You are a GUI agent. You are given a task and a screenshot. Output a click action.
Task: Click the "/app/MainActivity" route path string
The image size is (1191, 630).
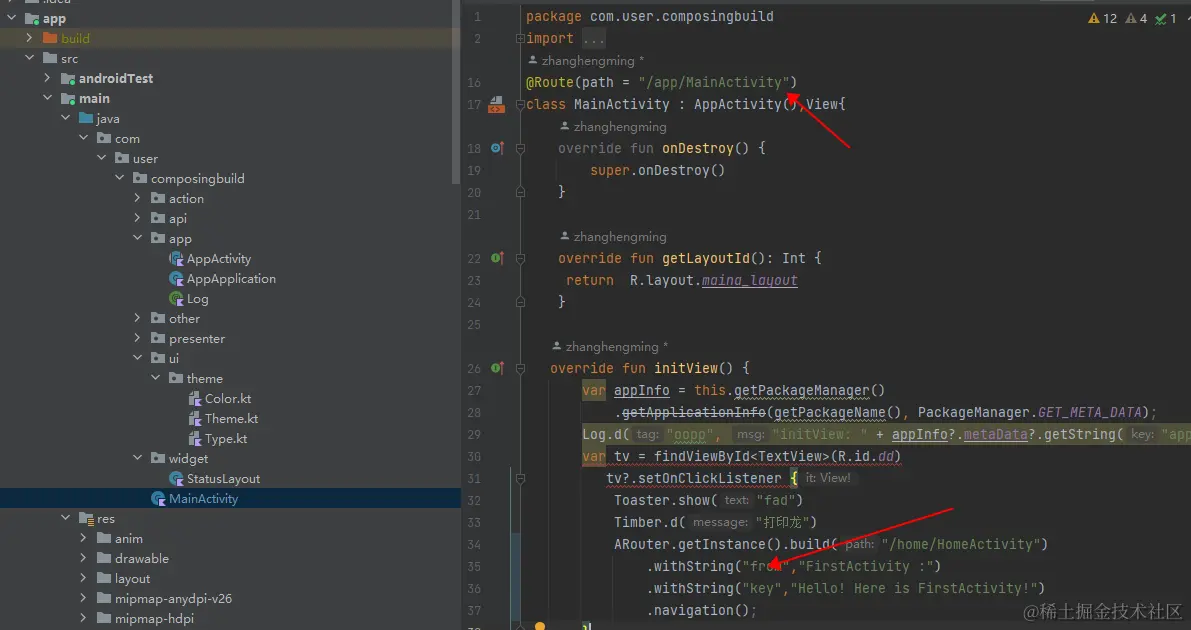tap(714, 82)
